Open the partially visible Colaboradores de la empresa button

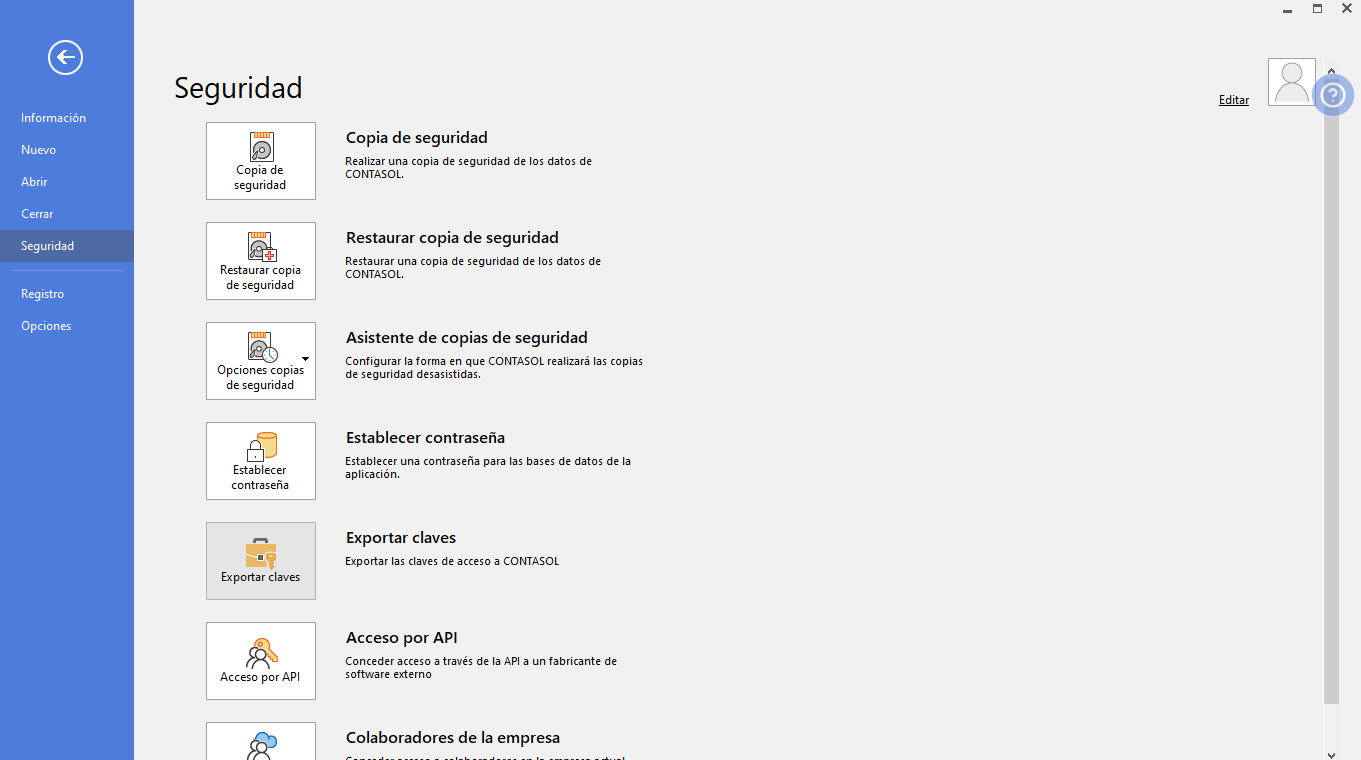261,741
